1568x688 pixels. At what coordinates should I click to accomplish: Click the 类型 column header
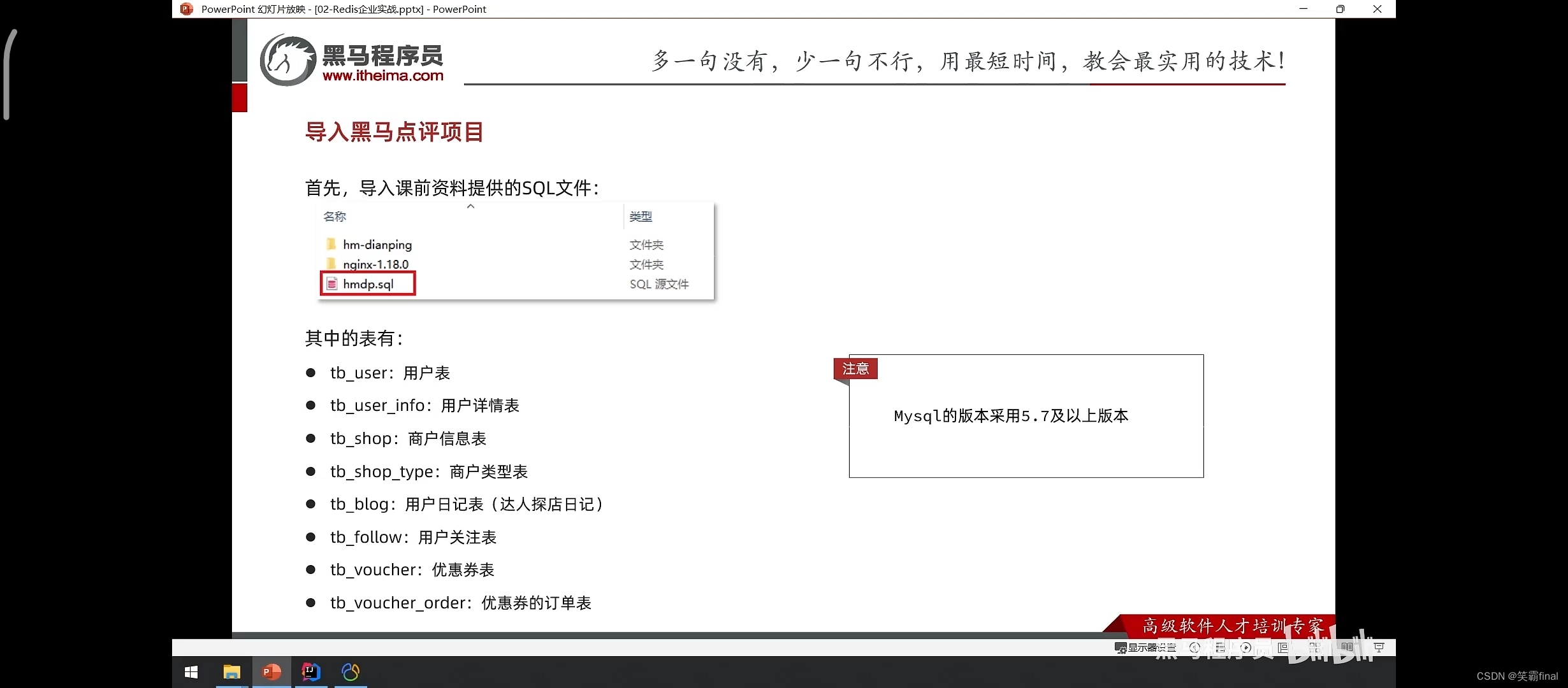click(641, 217)
